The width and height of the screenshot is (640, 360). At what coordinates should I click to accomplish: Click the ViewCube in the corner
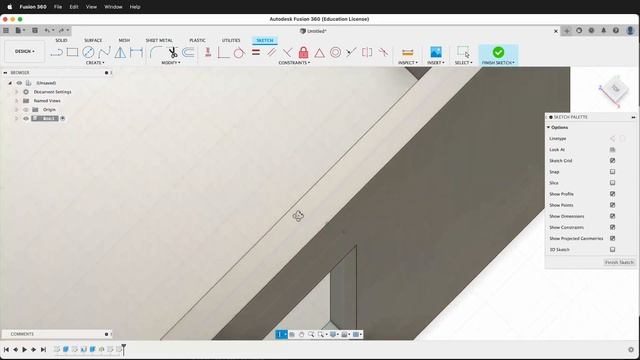(x=615, y=89)
